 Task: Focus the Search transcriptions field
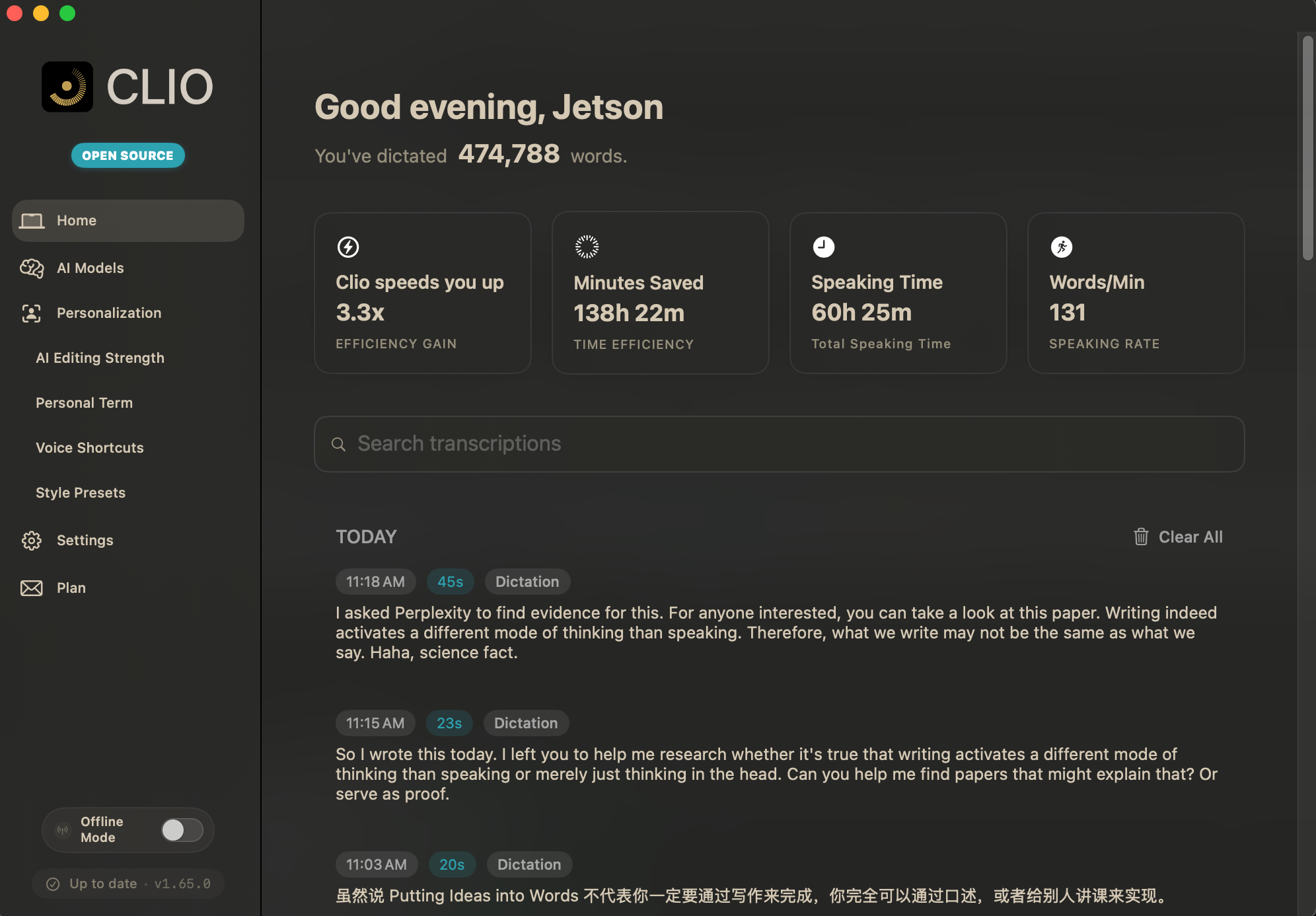pos(780,444)
